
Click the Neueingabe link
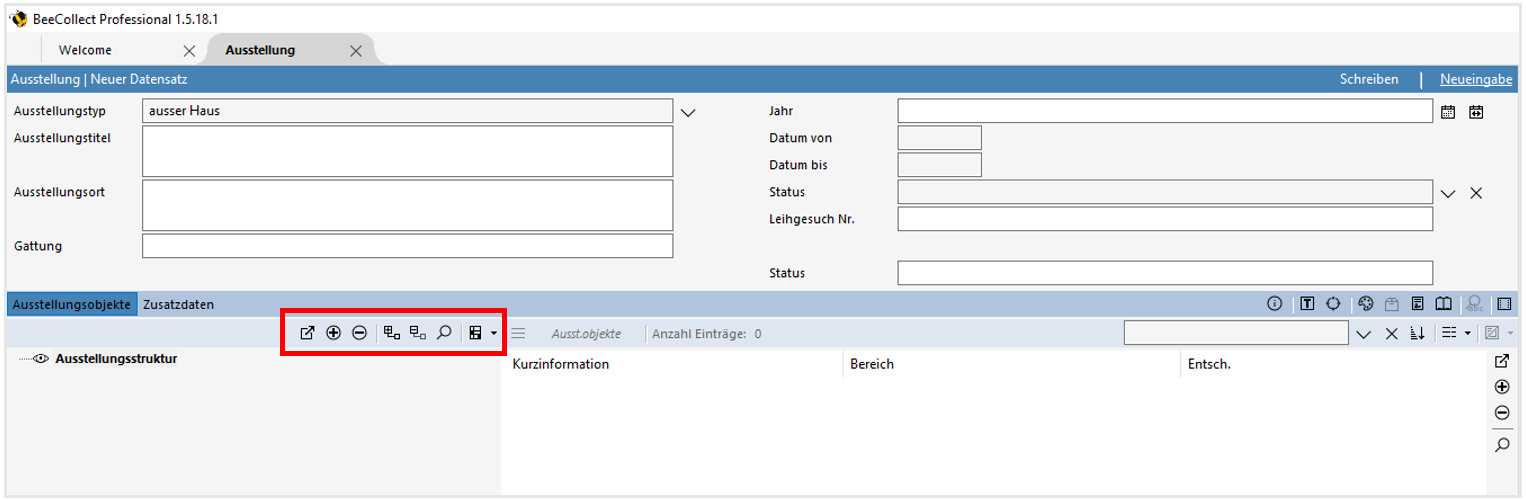click(x=1475, y=79)
